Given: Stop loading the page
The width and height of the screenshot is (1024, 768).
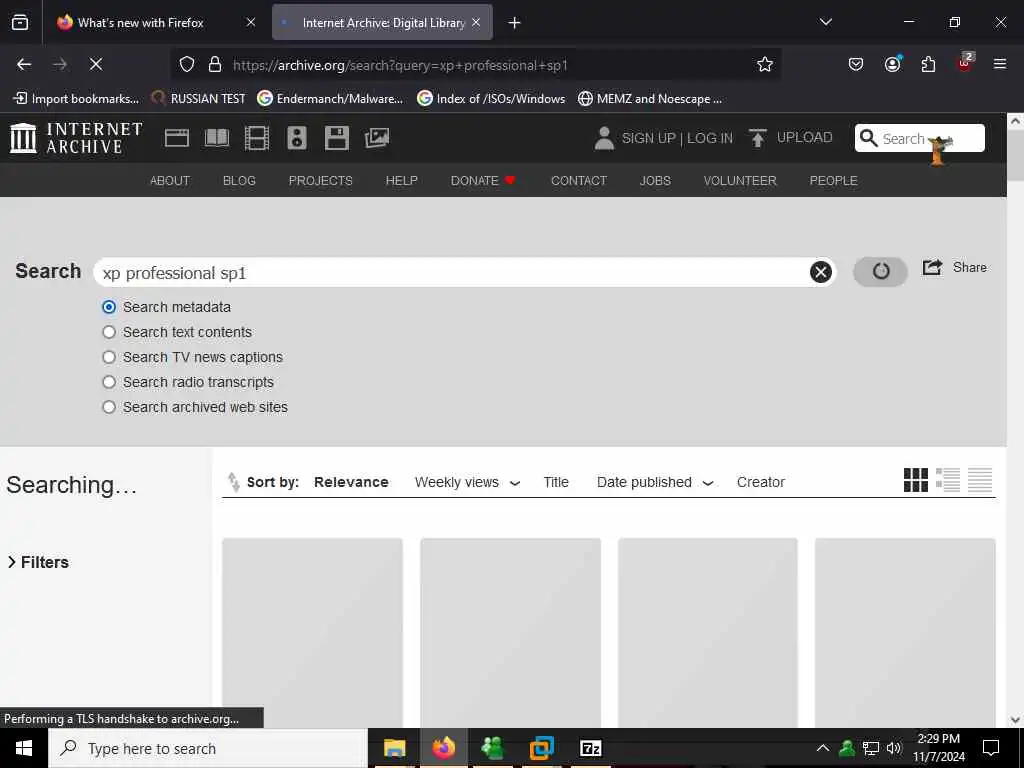Looking at the screenshot, I should point(95,64).
